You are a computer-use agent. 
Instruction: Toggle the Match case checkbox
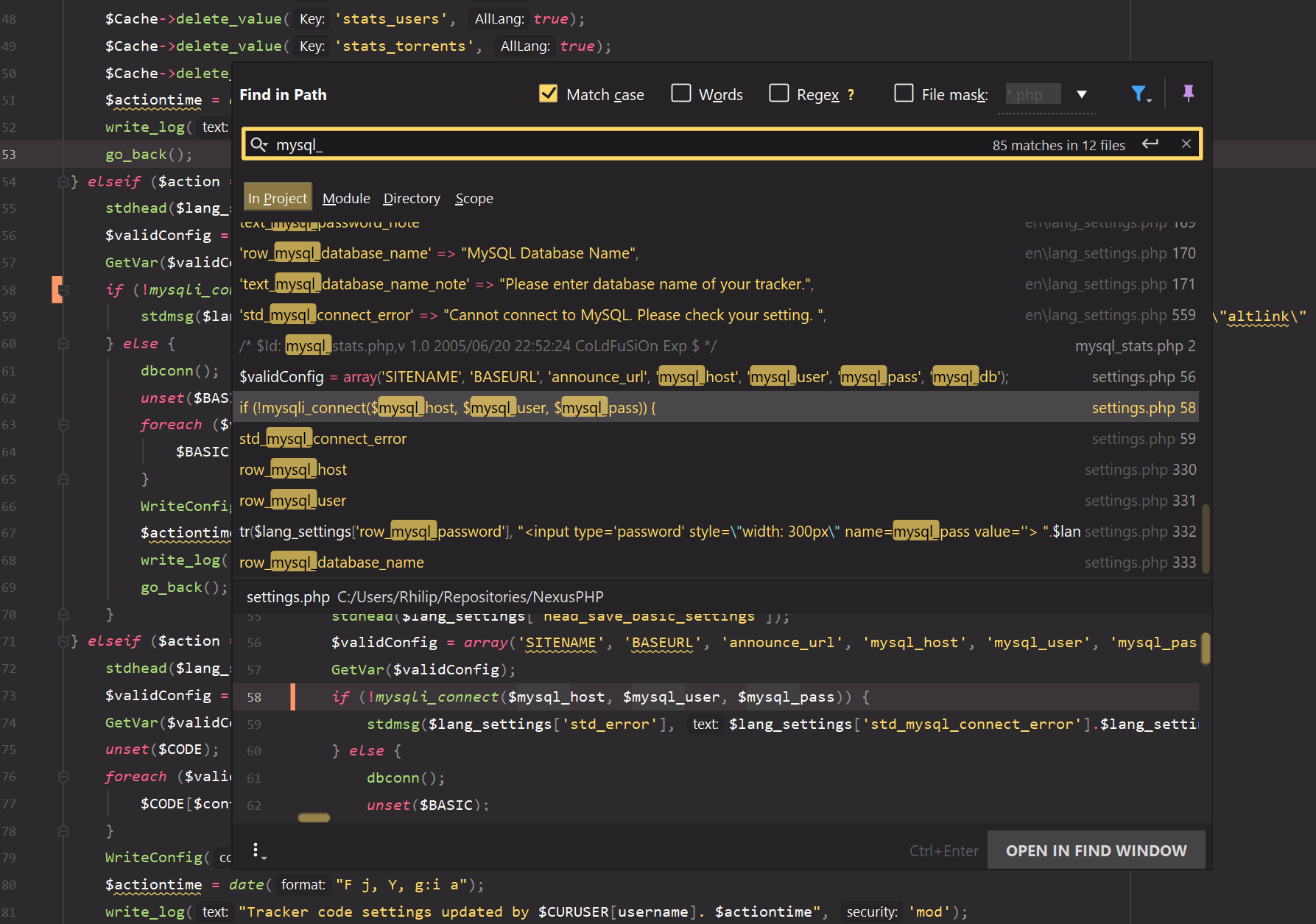pos(548,94)
